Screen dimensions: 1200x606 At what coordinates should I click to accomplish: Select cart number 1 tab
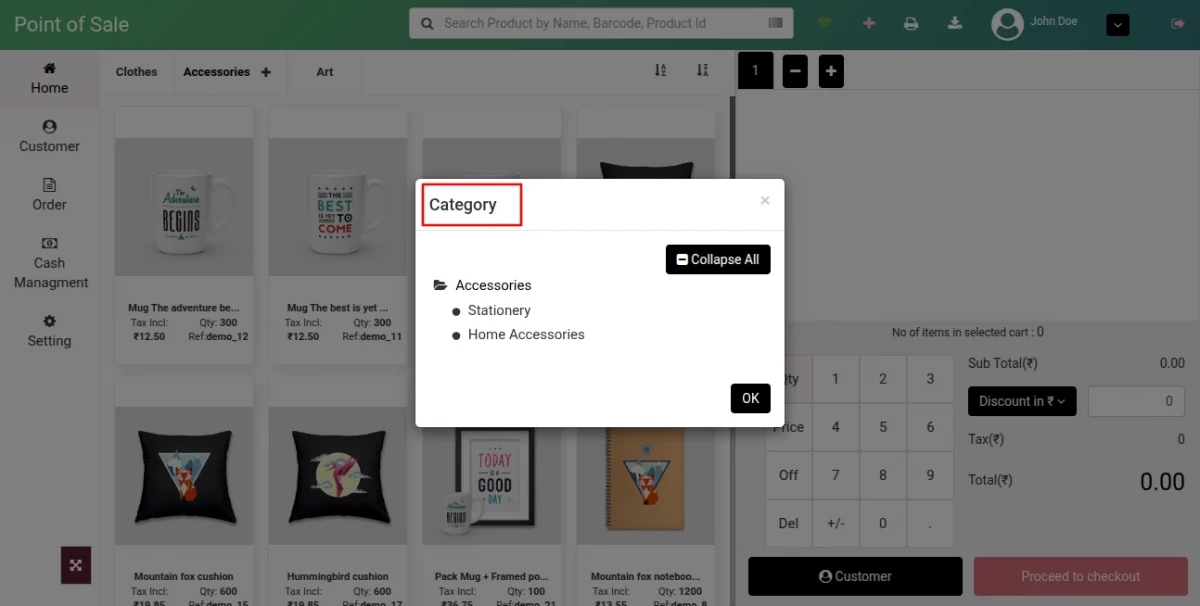(755, 71)
